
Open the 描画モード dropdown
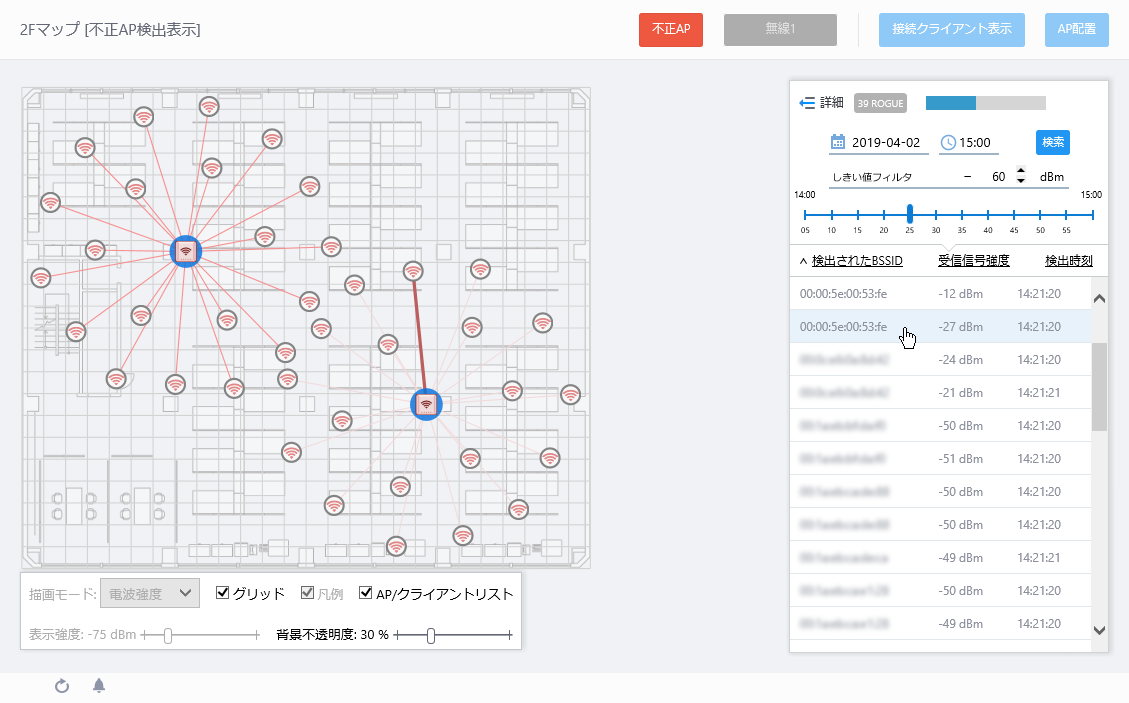pyautogui.click(x=150, y=593)
